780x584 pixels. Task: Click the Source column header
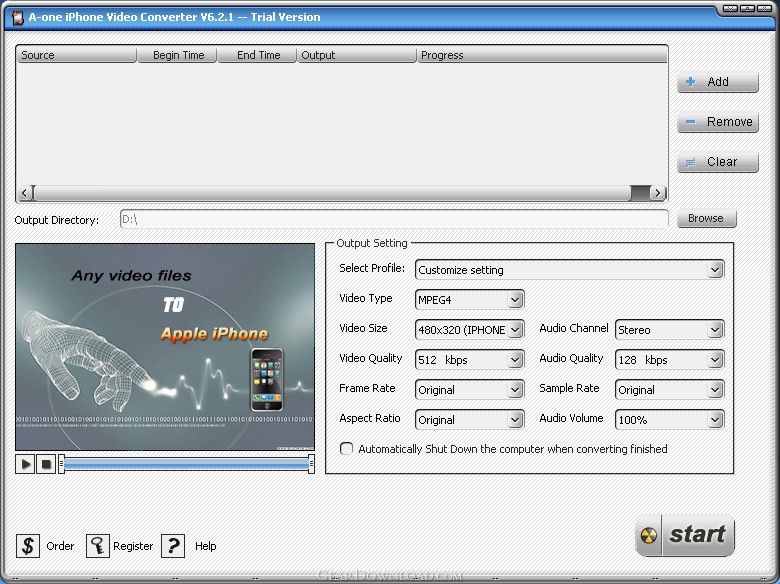76,55
